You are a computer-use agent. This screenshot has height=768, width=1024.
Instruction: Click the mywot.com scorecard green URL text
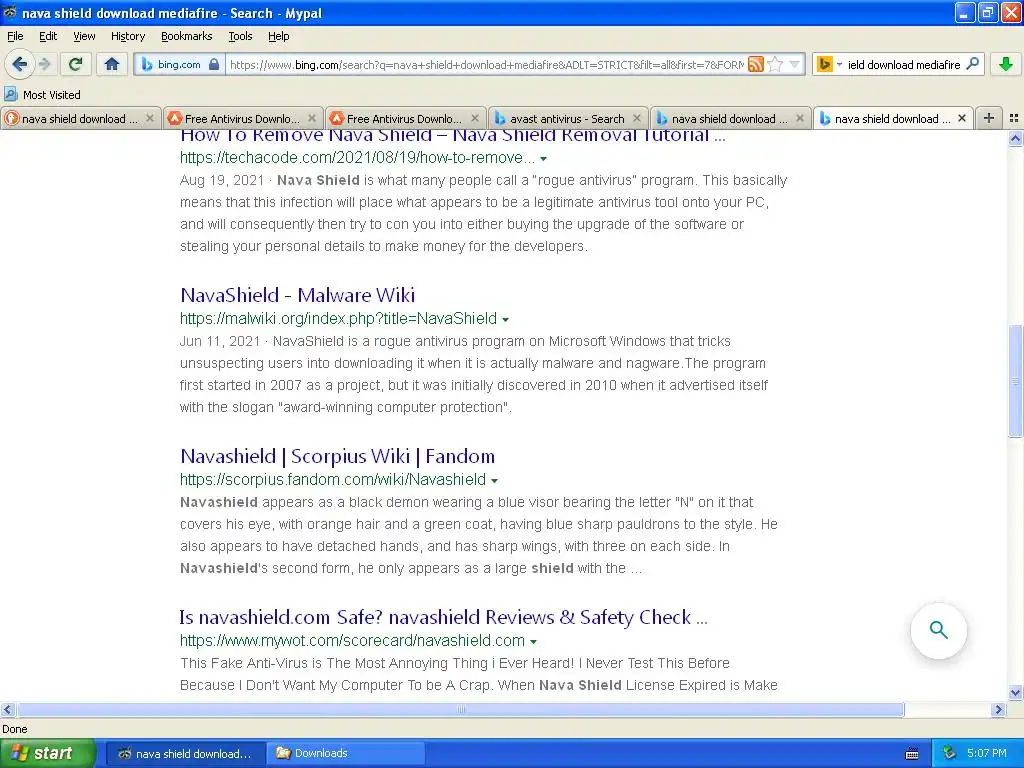tap(353, 641)
